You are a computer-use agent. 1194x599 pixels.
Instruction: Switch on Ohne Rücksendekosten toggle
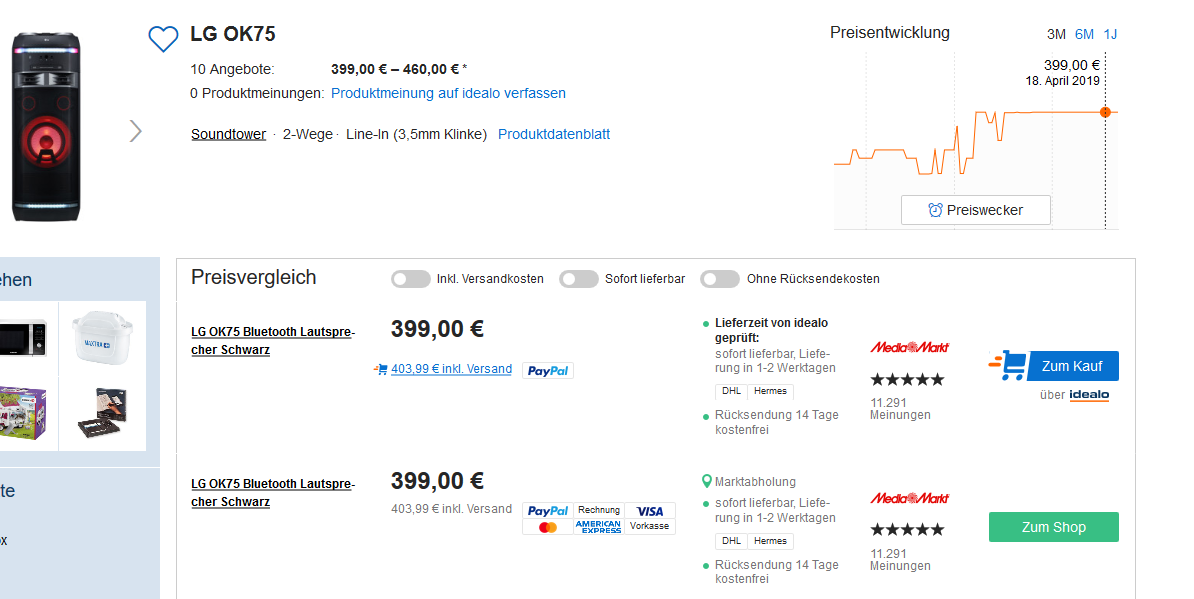pos(720,279)
